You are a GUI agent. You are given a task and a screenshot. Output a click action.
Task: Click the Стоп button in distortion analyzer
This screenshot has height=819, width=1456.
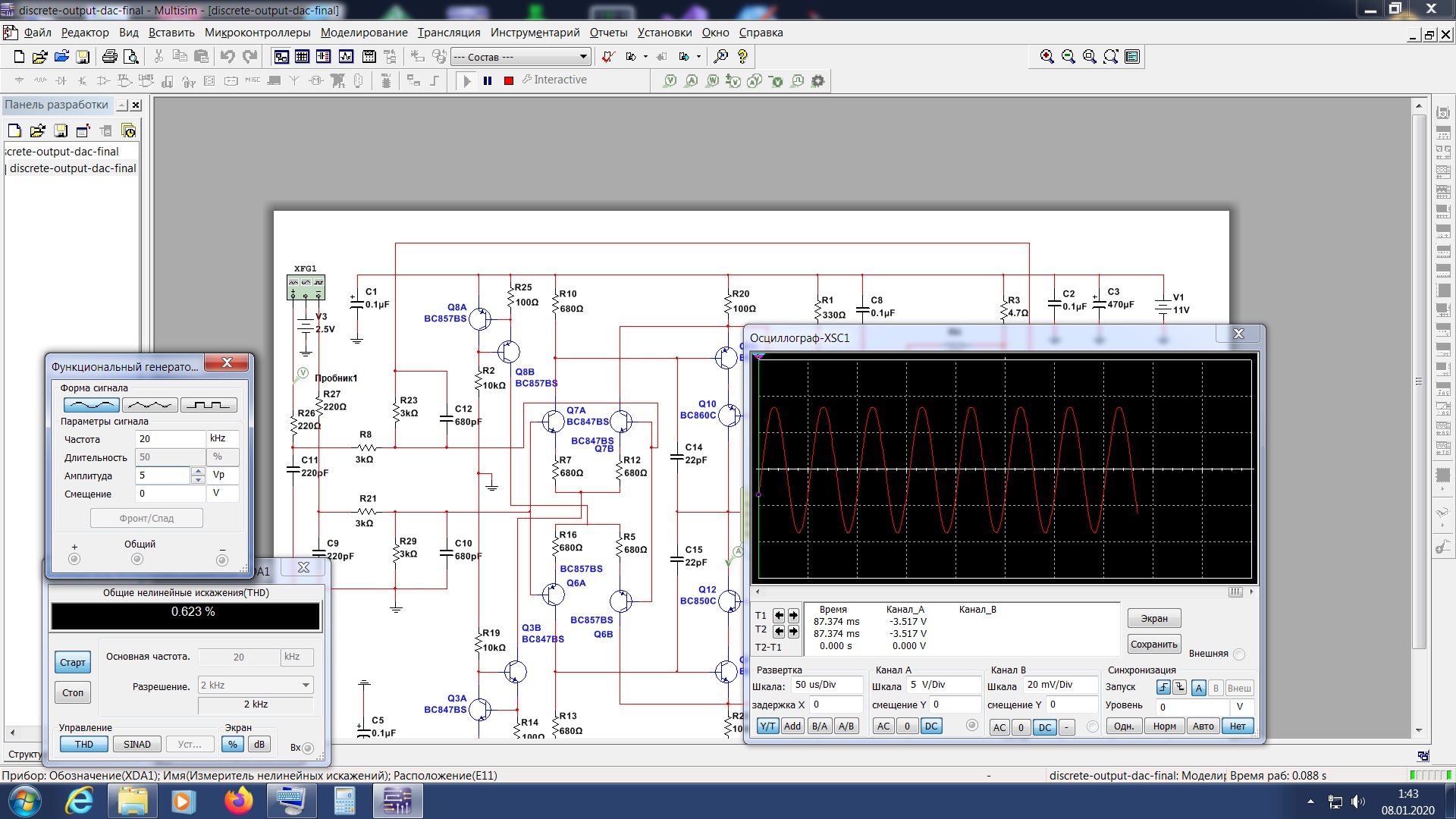(73, 693)
